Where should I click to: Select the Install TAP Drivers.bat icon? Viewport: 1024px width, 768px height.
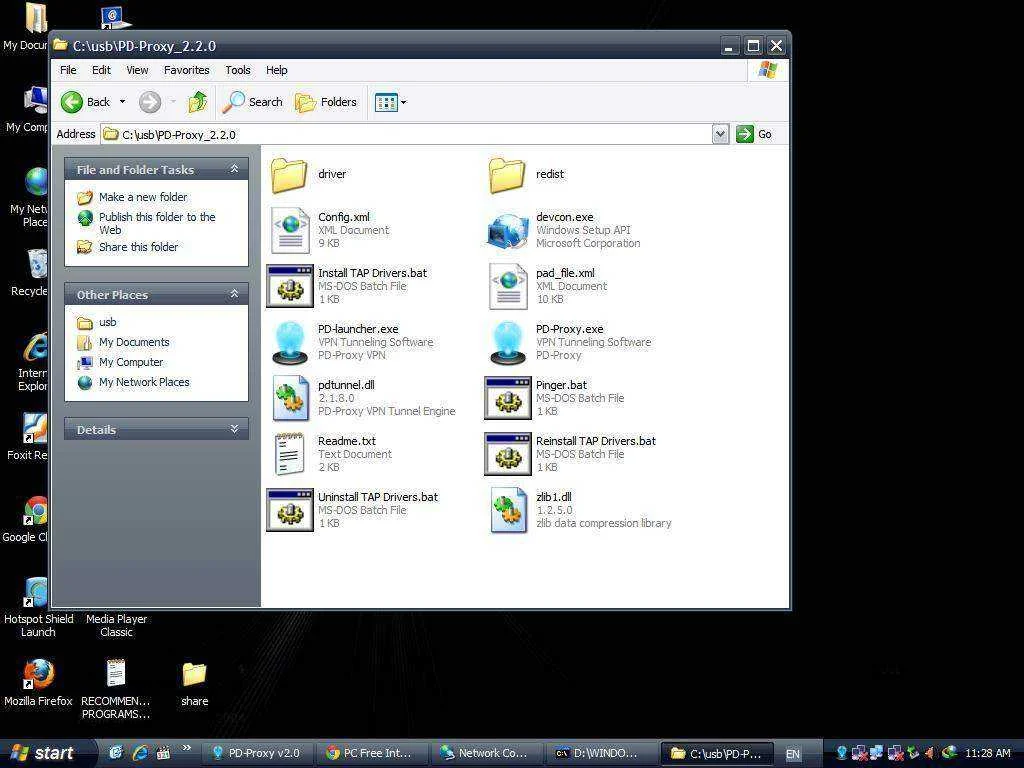pyautogui.click(x=290, y=286)
